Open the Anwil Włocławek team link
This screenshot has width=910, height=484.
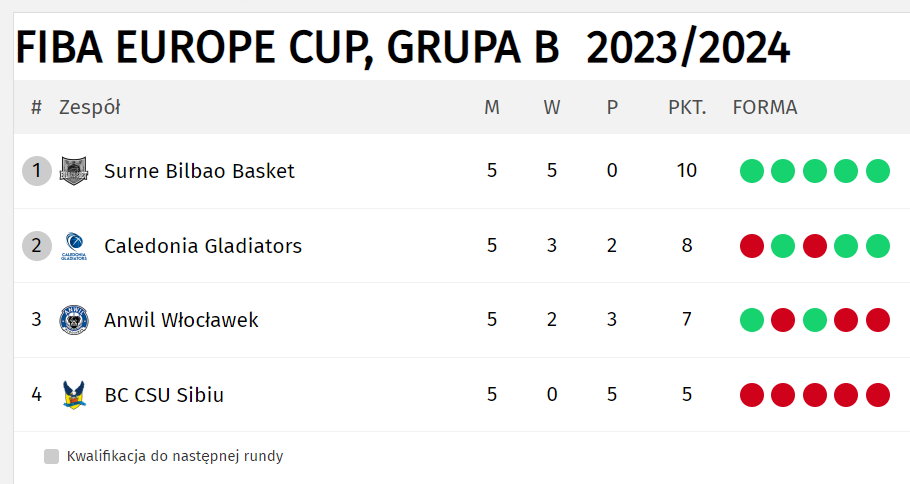[x=181, y=320]
